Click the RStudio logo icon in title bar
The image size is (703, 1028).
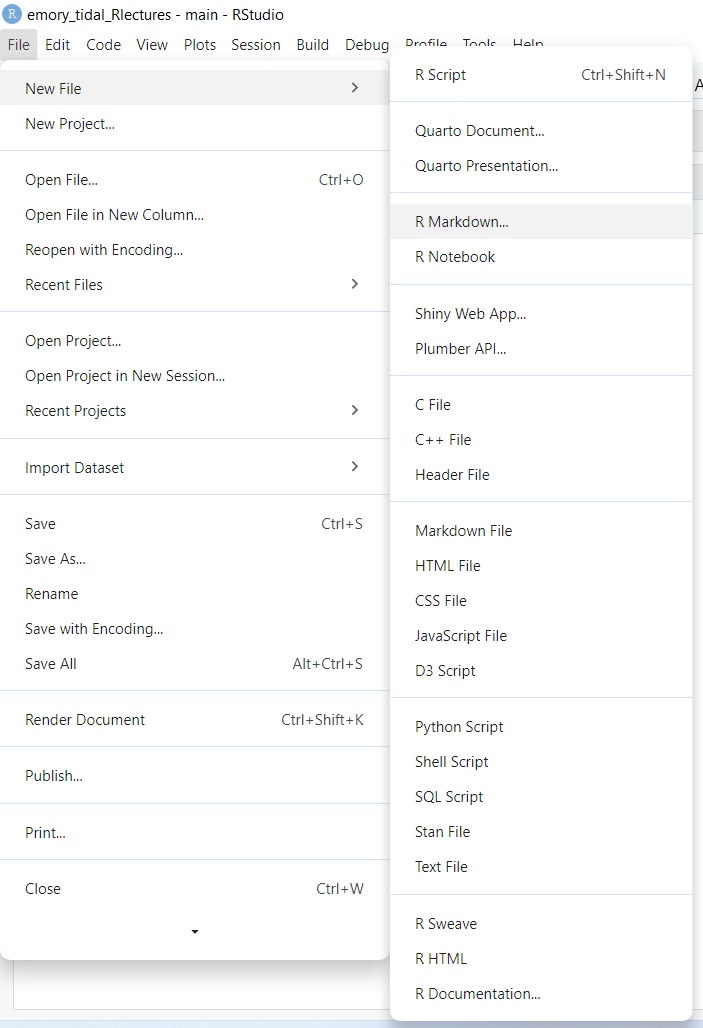coord(12,14)
